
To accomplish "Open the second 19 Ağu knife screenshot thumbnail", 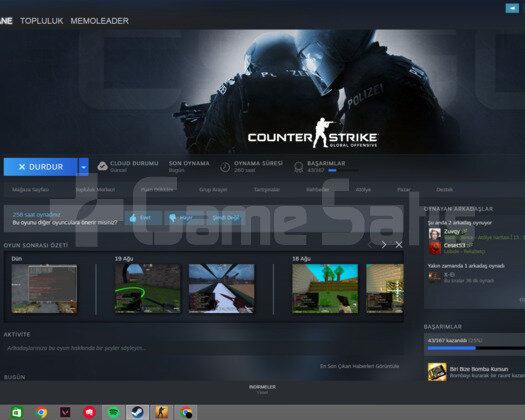I will pos(222,289).
